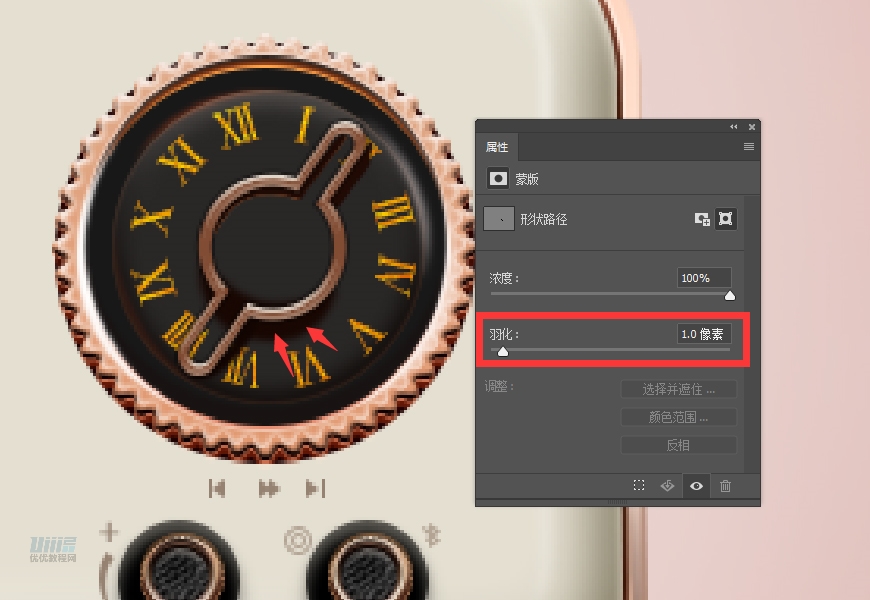This screenshot has width=870, height=600.
Task: Click the 选择并遮住 button
Action: pyautogui.click(x=679, y=389)
